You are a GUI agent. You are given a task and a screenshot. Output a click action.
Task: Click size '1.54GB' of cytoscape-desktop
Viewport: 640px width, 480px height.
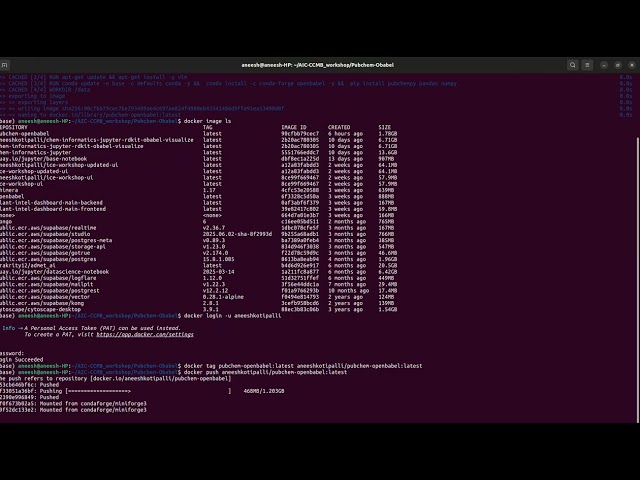[388, 309]
